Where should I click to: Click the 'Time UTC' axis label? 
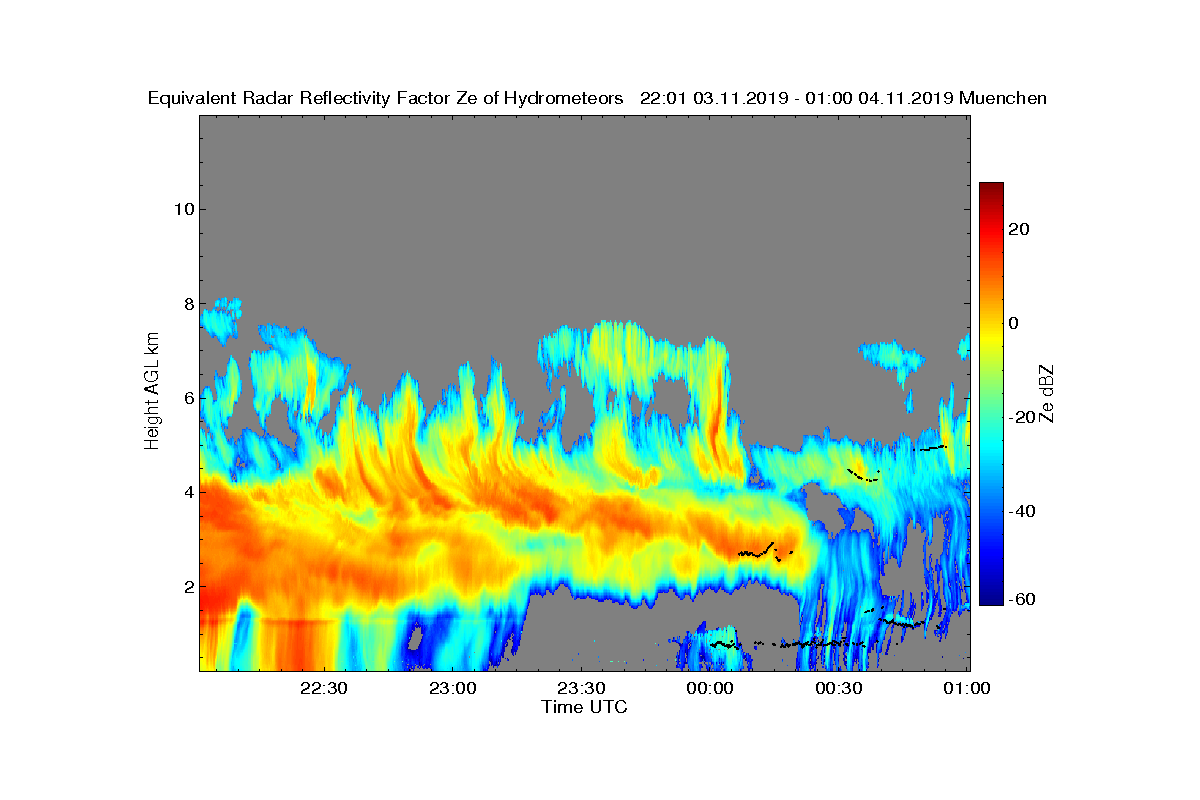click(585, 707)
